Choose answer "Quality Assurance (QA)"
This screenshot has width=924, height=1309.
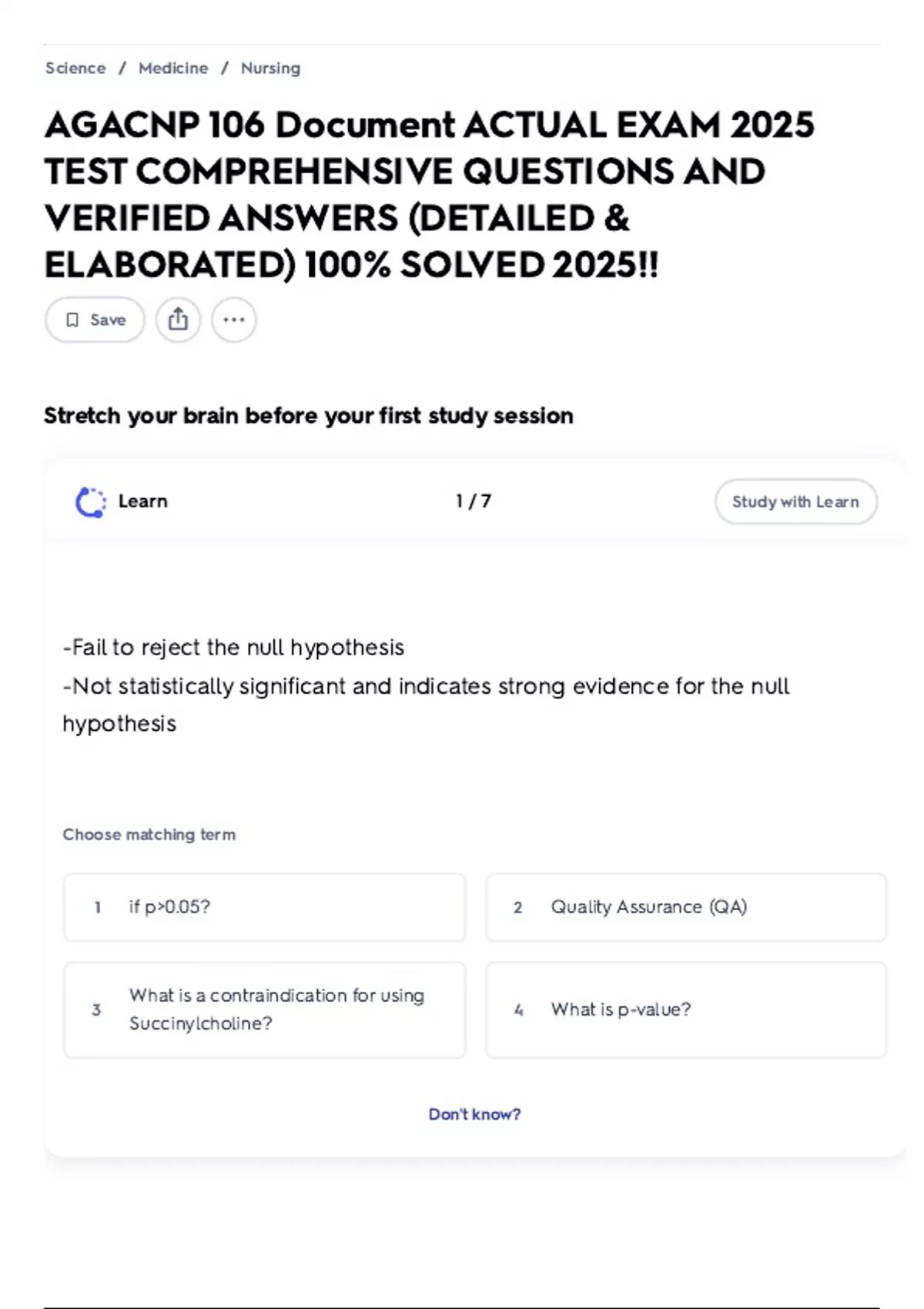[x=685, y=907]
